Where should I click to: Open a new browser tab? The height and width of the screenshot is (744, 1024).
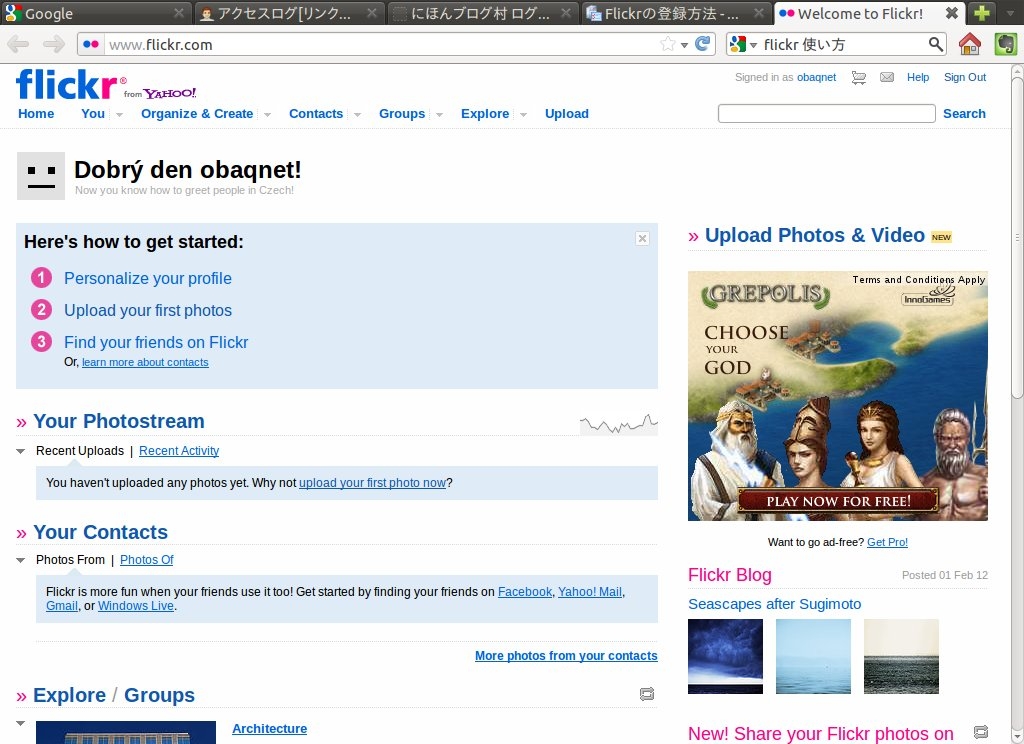982,12
